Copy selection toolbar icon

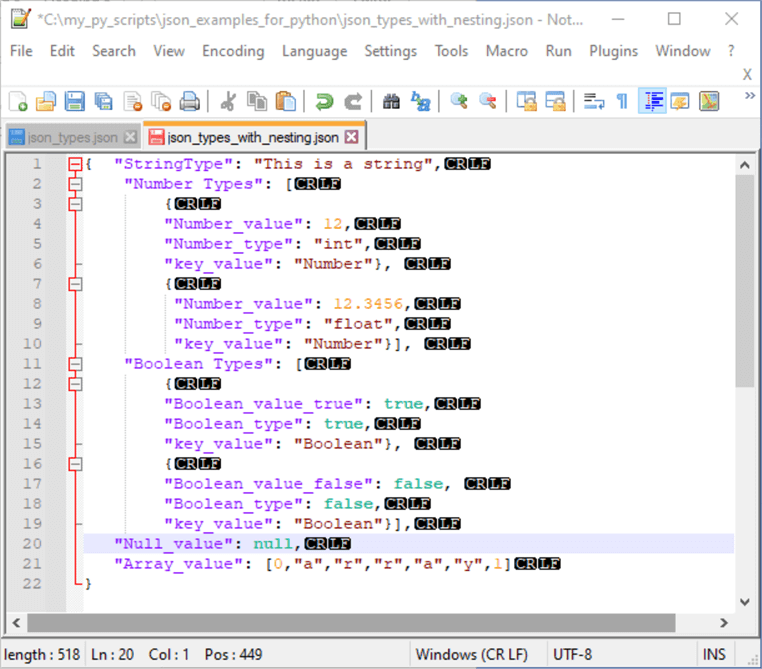pos(257,102)
